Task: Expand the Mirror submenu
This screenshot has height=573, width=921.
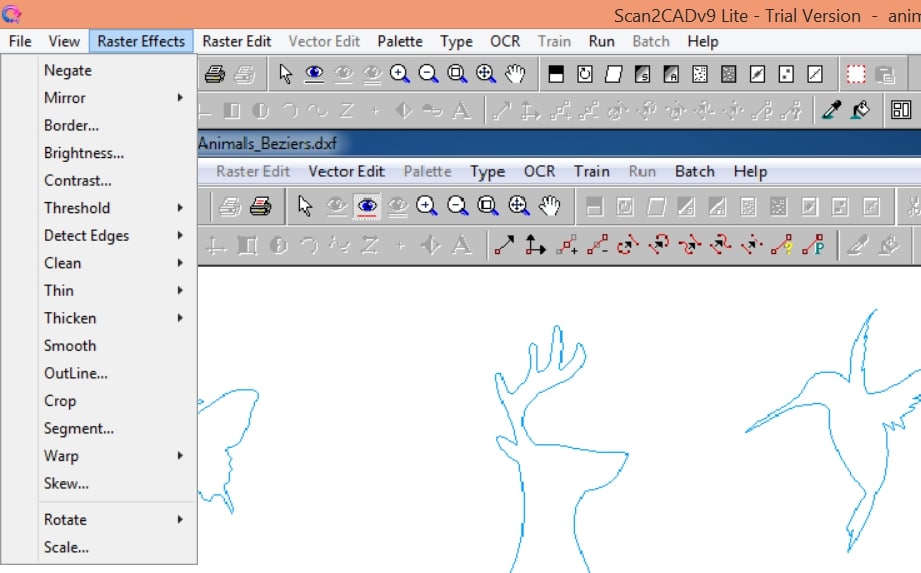Action: (113, 97)
